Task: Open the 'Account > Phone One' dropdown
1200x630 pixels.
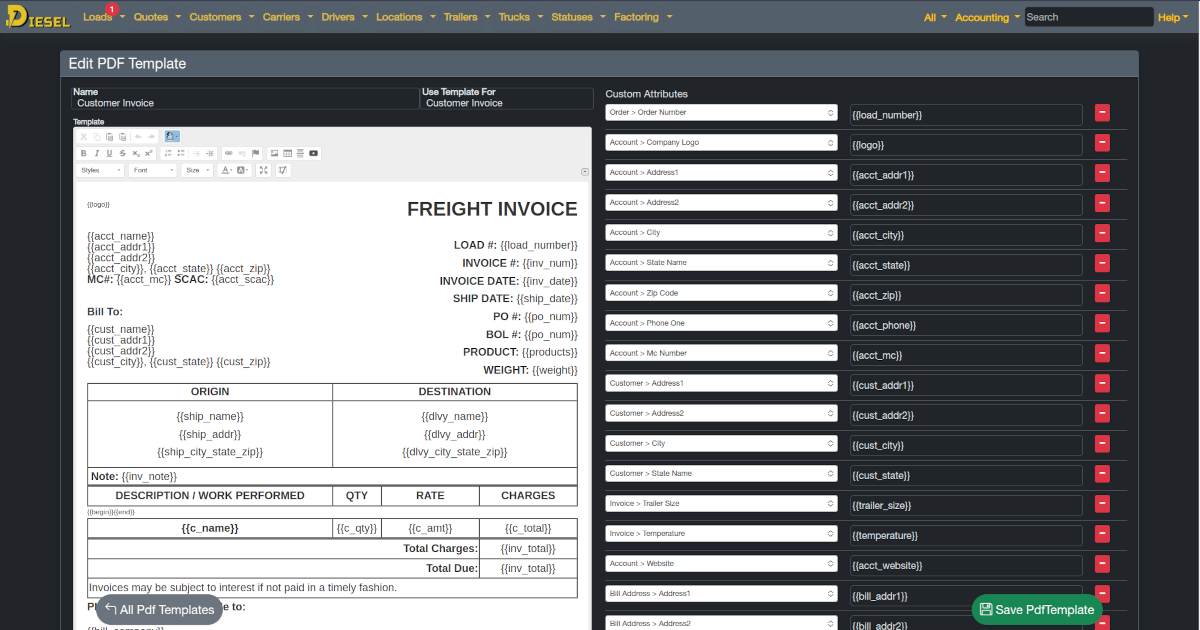Action: (721, 323)
